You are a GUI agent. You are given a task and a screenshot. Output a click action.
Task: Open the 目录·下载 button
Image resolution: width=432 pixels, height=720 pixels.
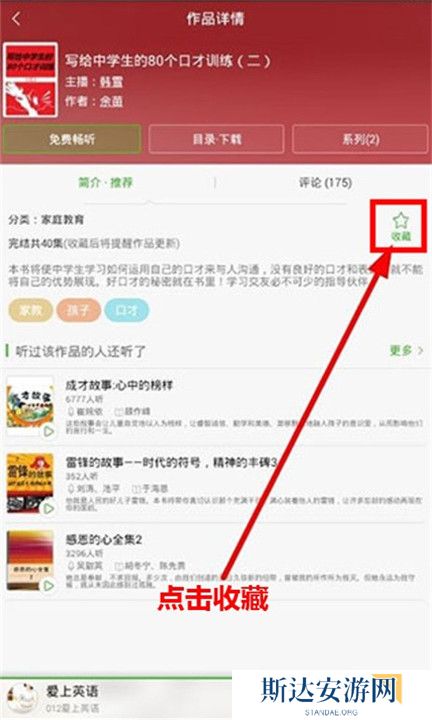pyautogui.click(x=216, y=139)
